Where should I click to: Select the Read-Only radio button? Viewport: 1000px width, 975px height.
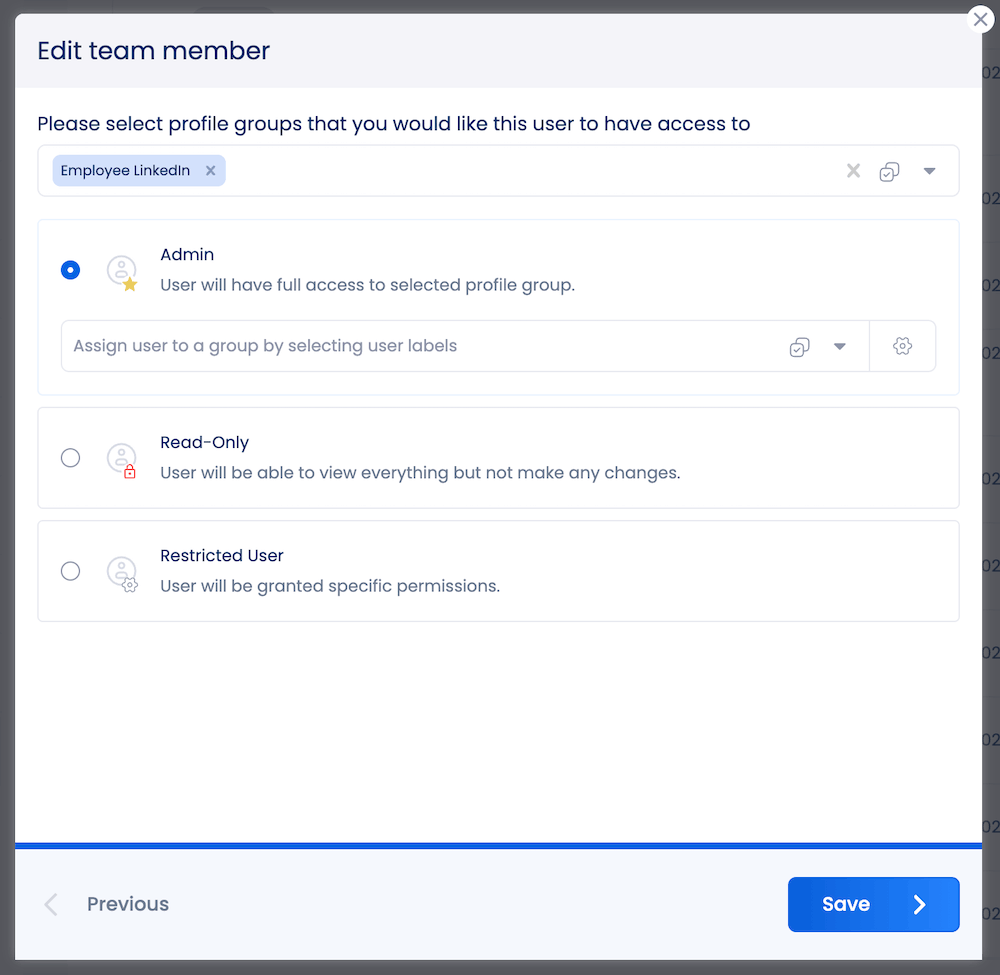point(70,458)
